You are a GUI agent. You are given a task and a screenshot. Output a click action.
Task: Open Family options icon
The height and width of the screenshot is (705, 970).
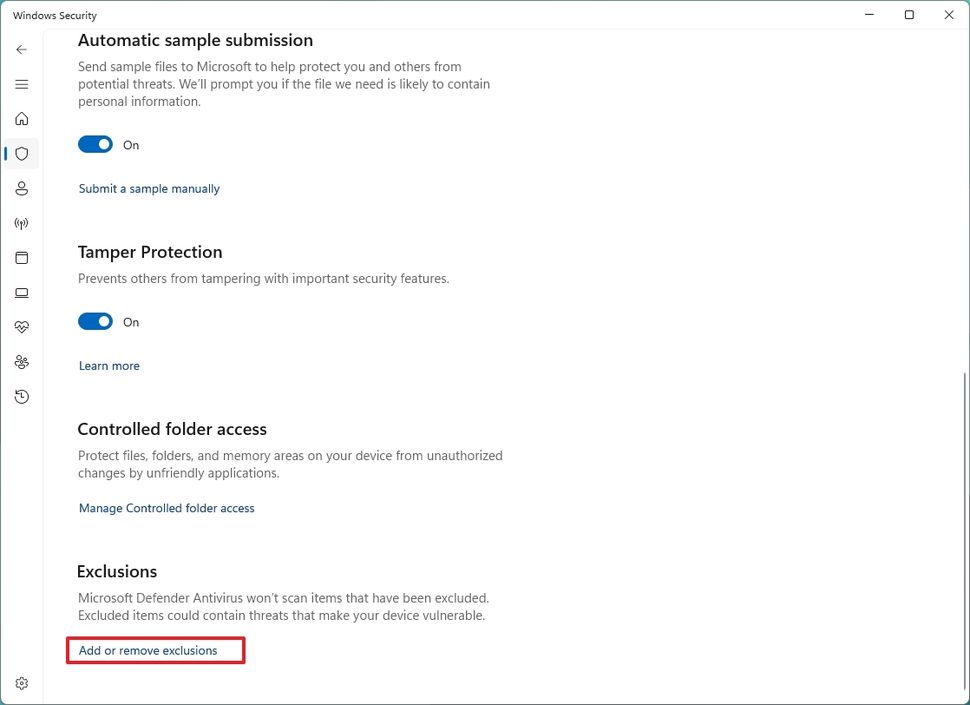point(22,362)
